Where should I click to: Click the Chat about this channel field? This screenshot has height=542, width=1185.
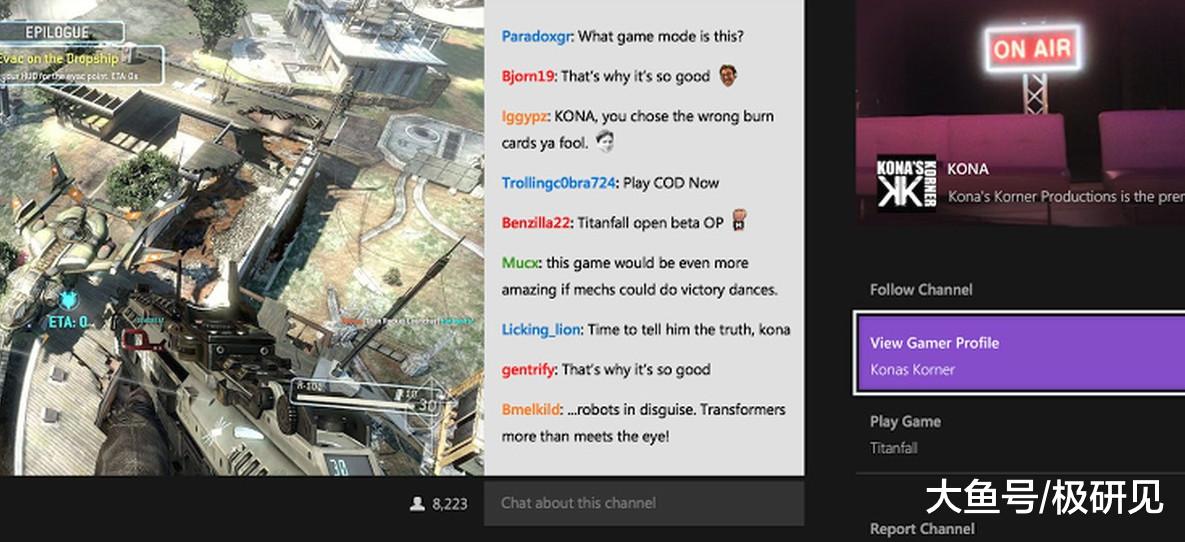click(x=644, y=503)
